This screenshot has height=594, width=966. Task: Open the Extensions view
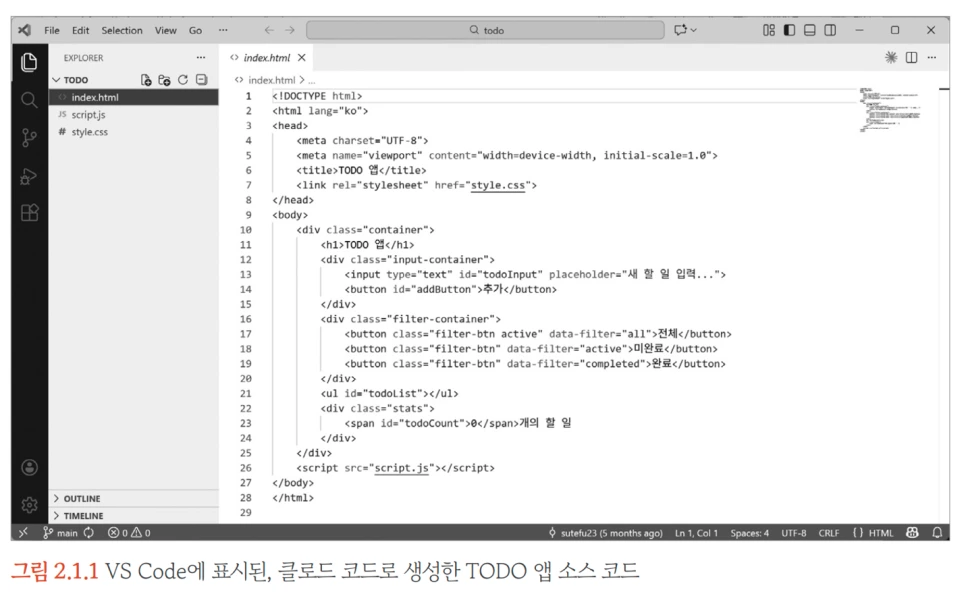tap(28, 212)
